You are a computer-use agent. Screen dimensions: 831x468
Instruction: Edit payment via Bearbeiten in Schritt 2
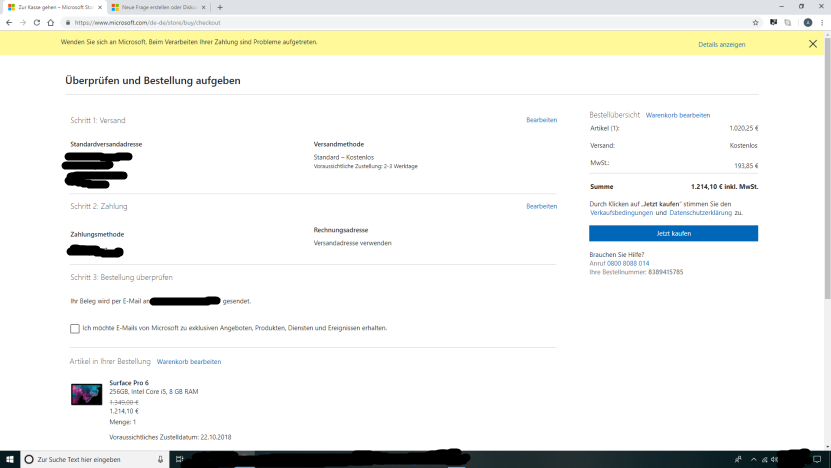pyautogui.click(x=541, y=206)
